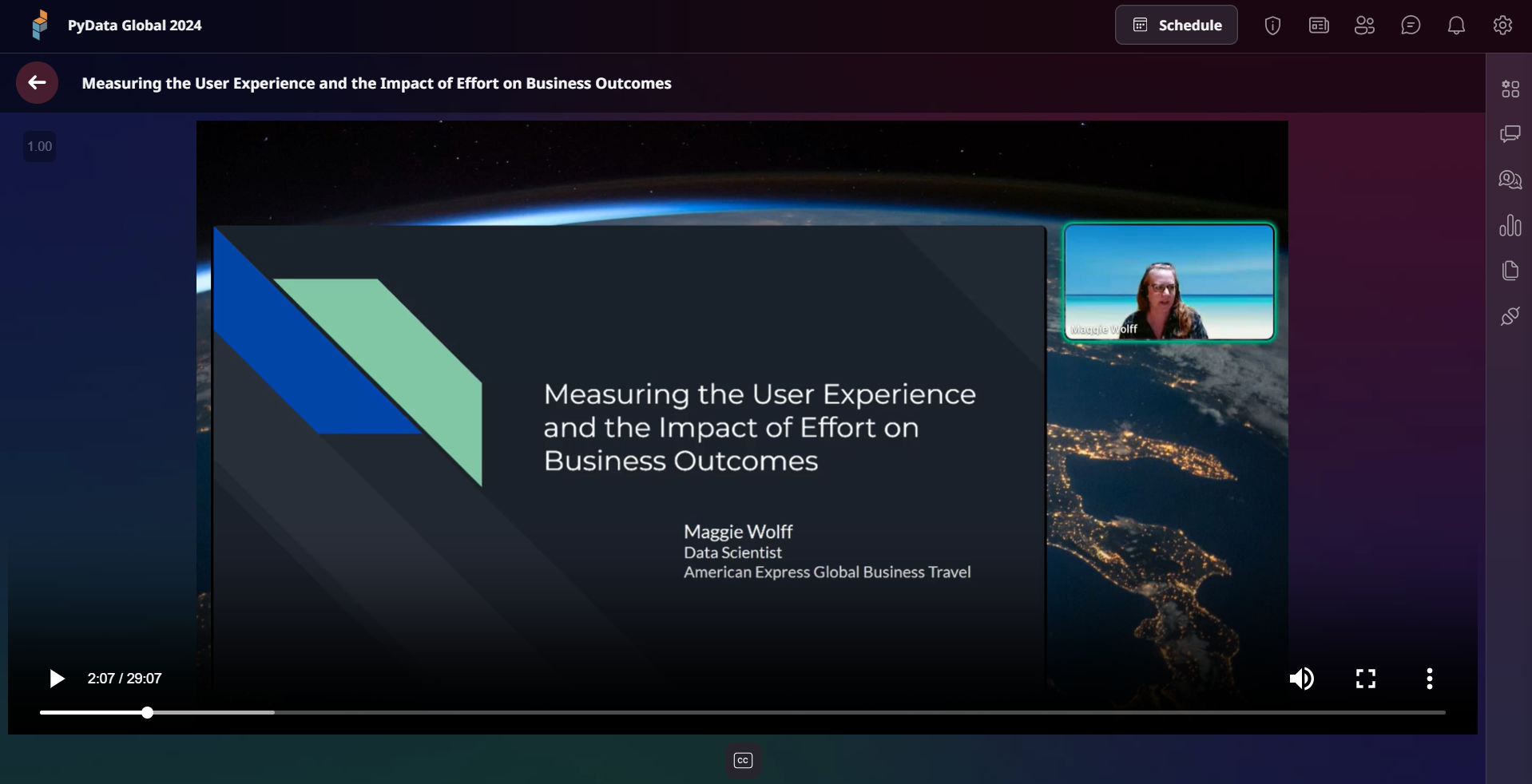Open the sidebar apps grid icon
Screen dimensions: 1532x784
1510,89
